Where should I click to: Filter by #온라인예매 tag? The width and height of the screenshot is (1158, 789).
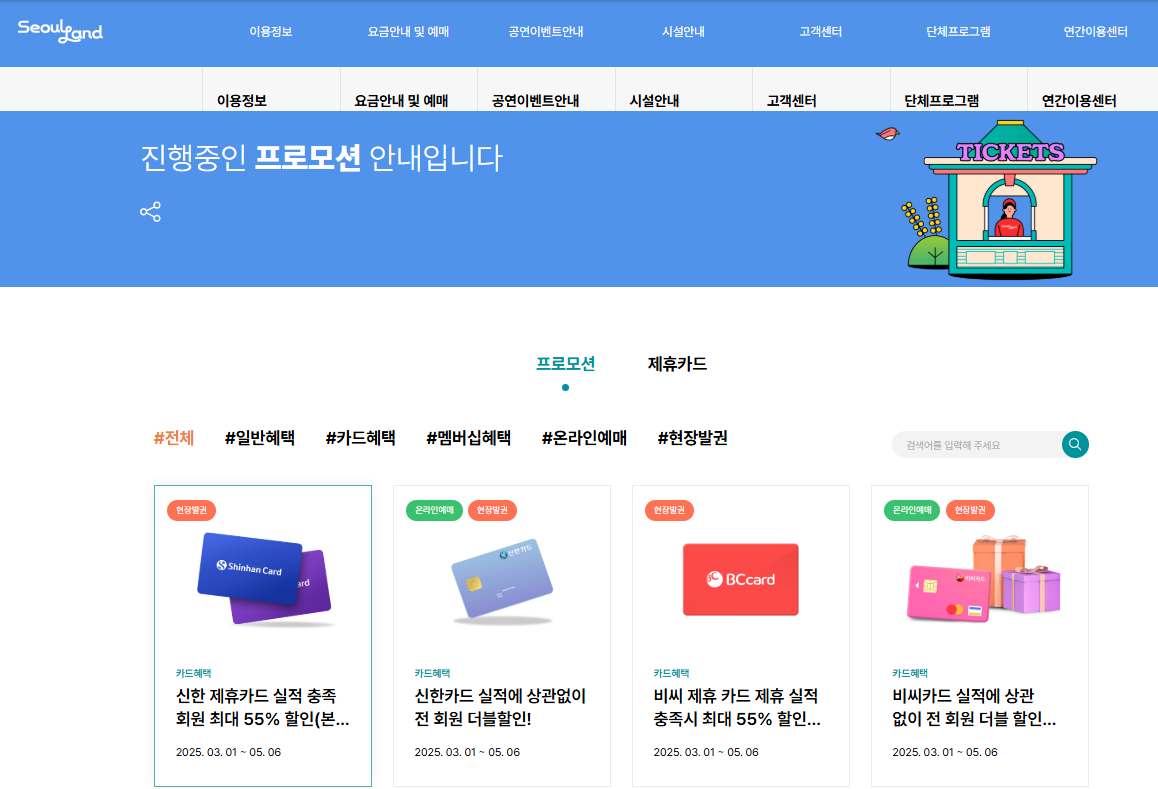point(584,437)
